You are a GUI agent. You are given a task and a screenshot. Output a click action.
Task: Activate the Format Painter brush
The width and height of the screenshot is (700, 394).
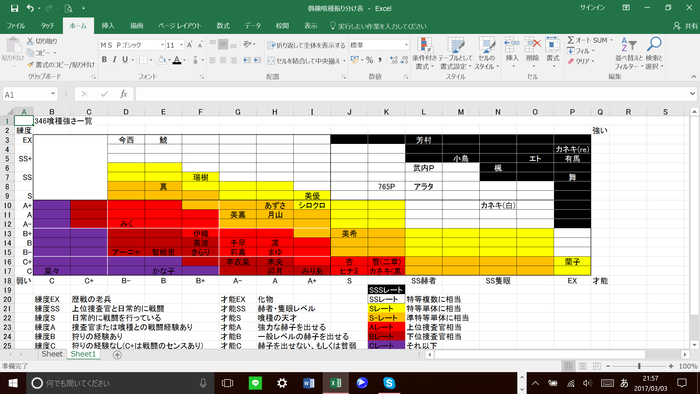(x=30, y=65)
